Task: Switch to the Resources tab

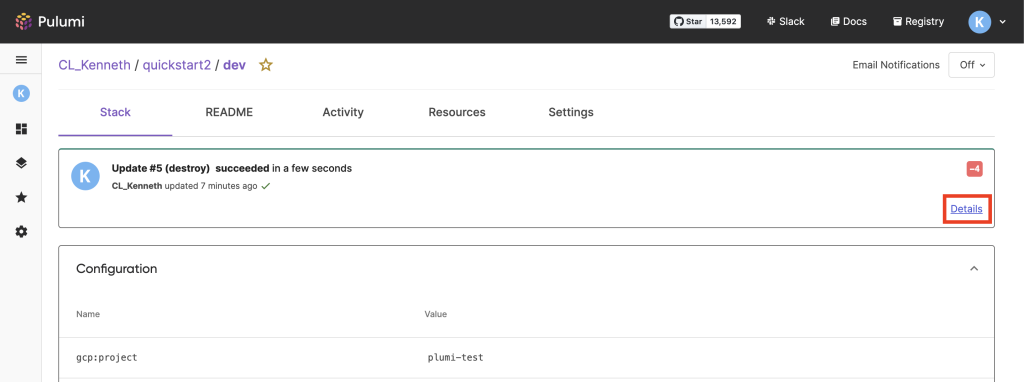Action: pos(456,112)
